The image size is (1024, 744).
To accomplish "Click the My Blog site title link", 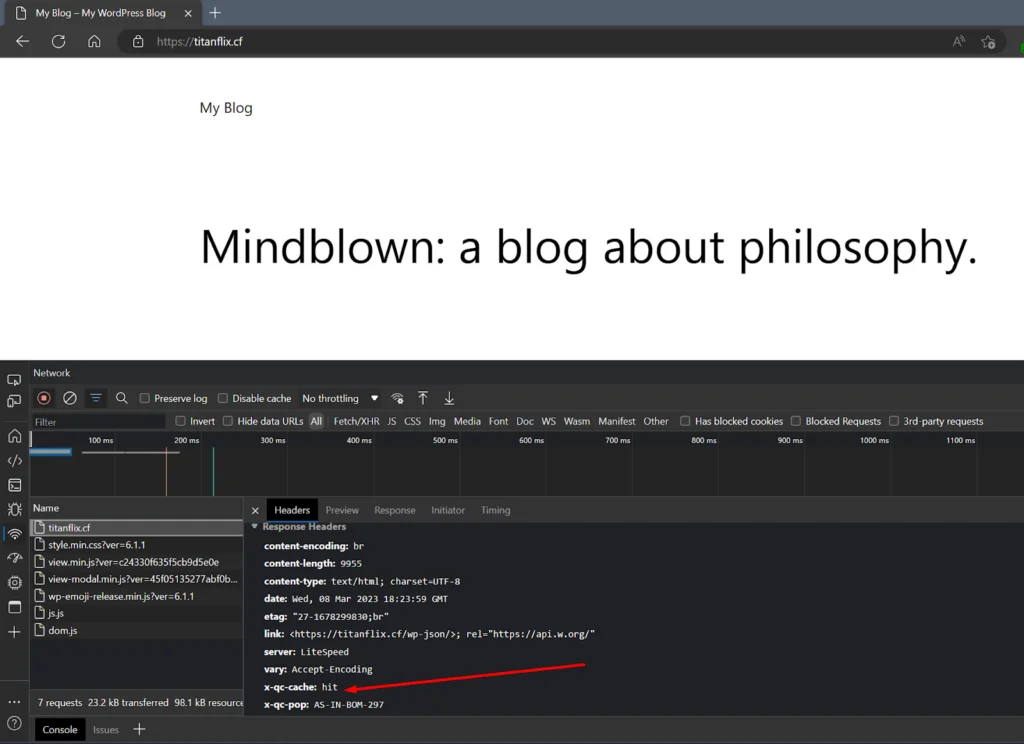I will (x=226, y=108).
